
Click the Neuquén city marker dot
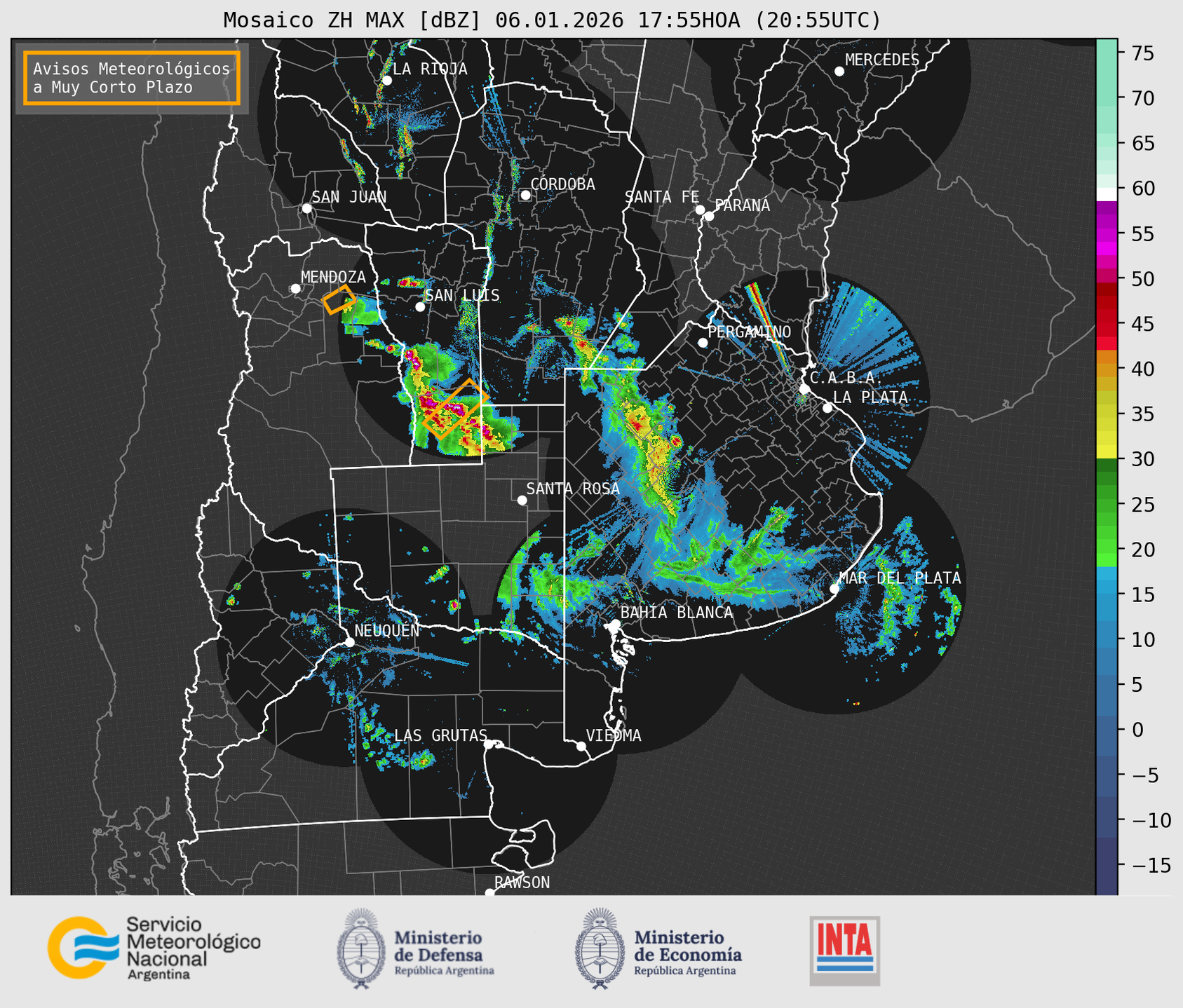pos(349,642)
